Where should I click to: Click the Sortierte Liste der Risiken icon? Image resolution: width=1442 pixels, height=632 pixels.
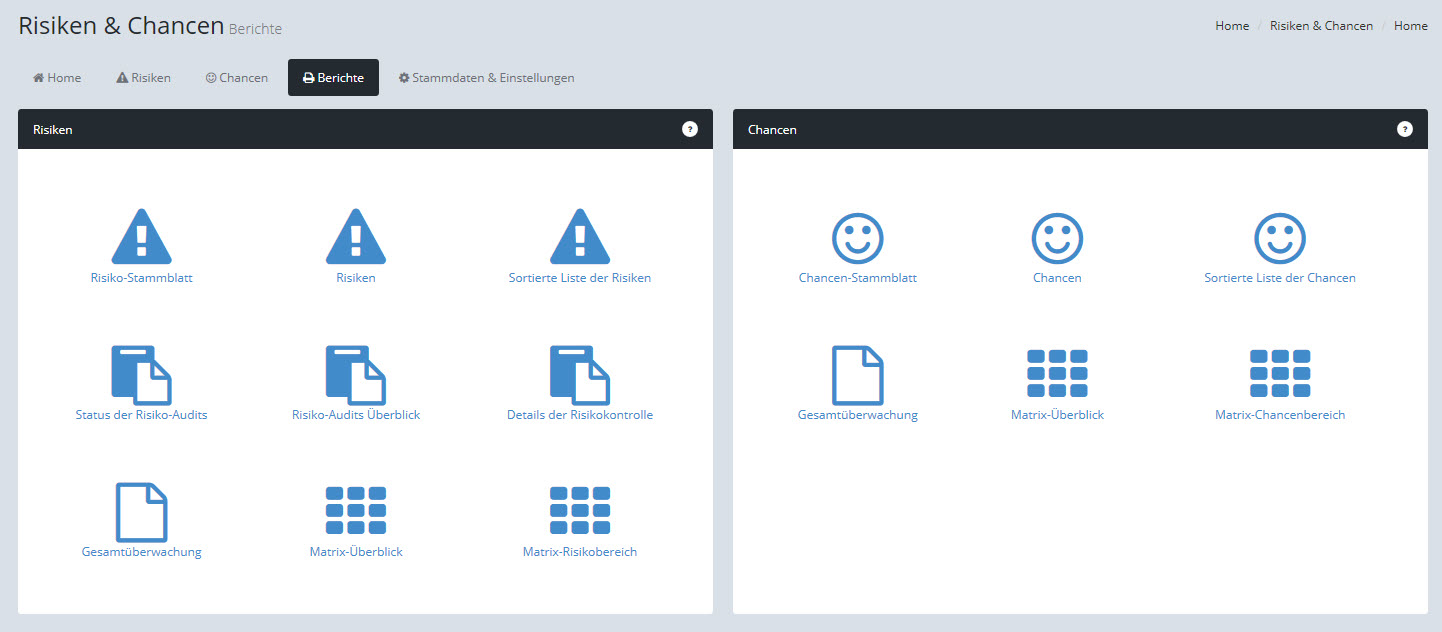(x=579, y=236)
